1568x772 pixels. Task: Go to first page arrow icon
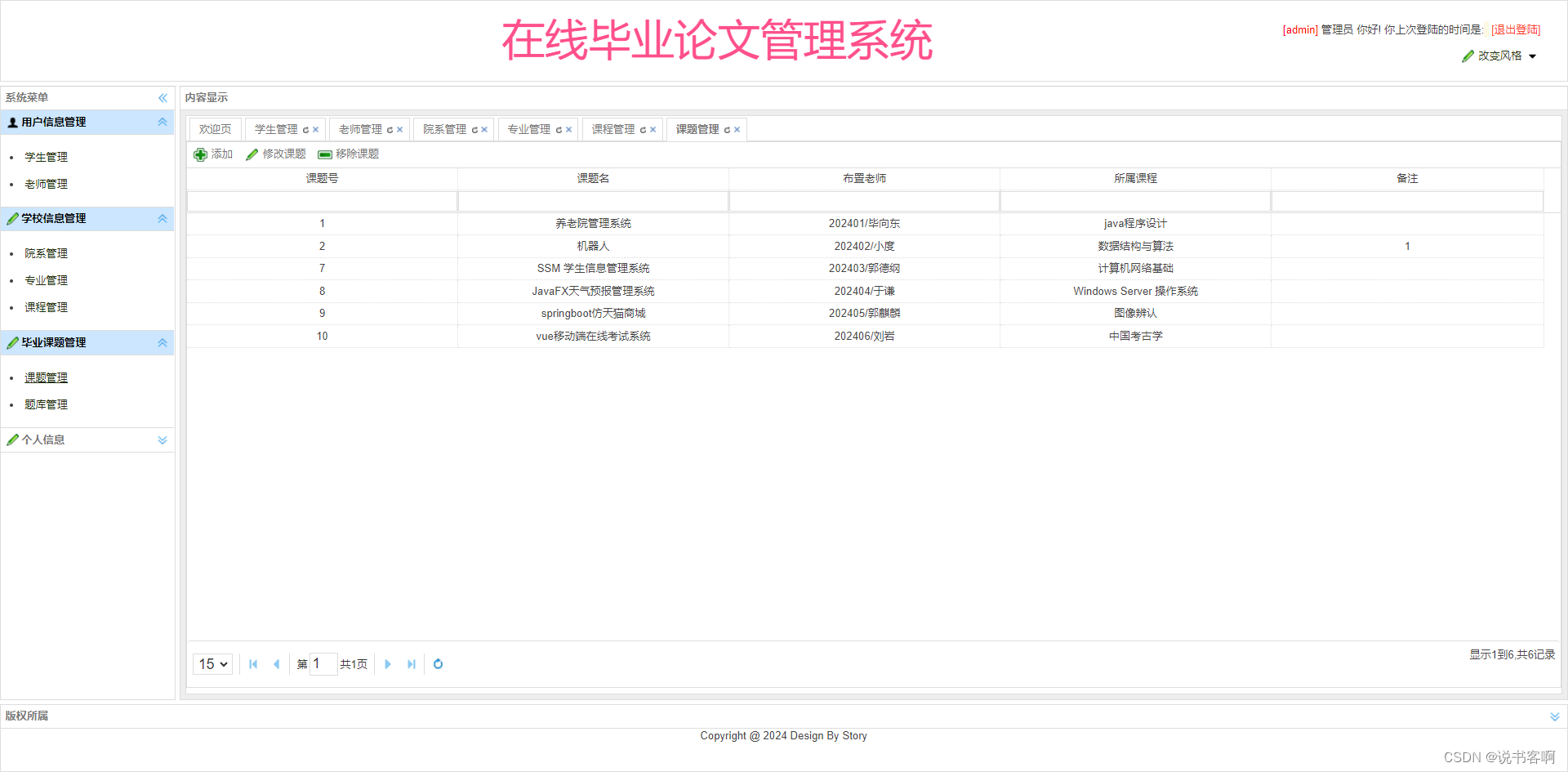[x=253, y=664]
